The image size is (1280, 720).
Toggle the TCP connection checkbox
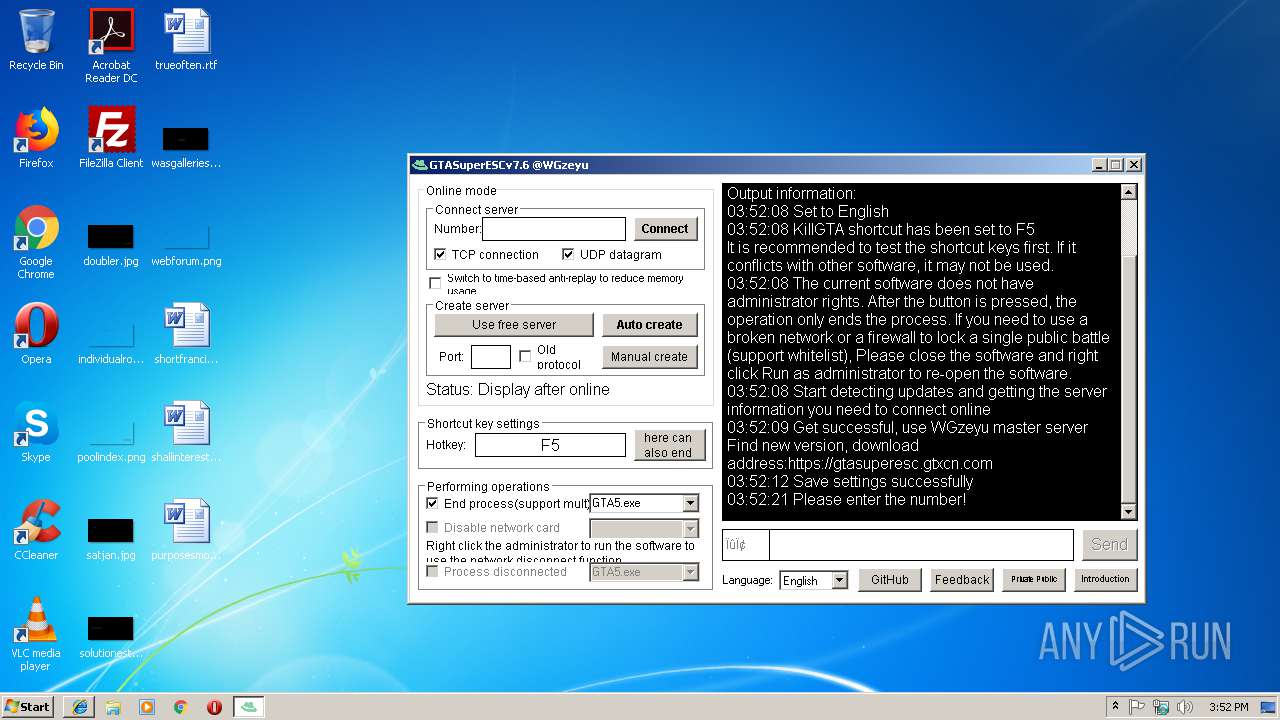pyautogui.click(x=440, y=255)
